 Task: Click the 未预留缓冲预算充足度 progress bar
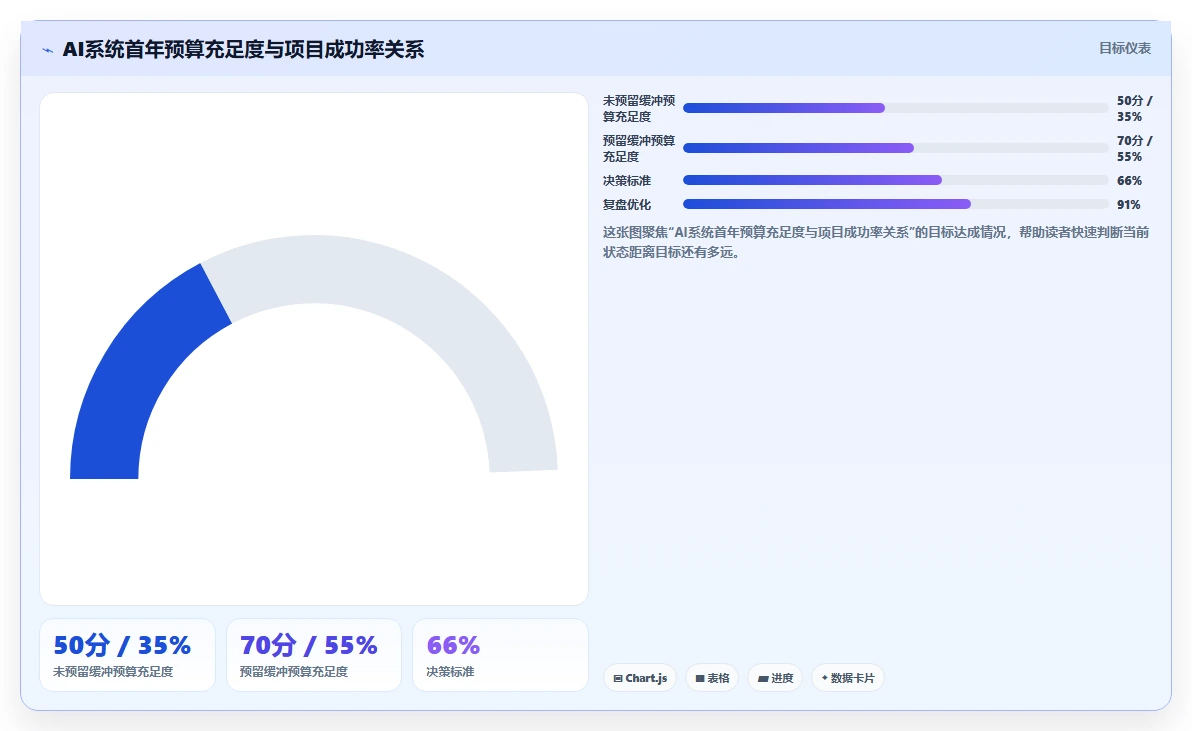pyautogui.click(x=896, y=108)
